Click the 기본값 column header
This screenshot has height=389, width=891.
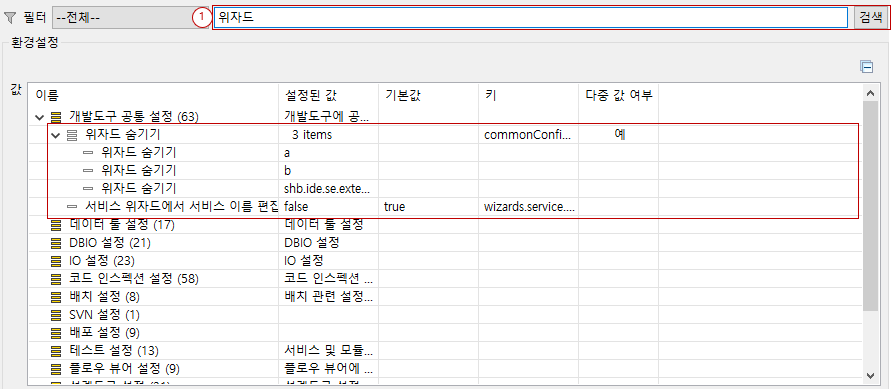[x=428, y=95]
